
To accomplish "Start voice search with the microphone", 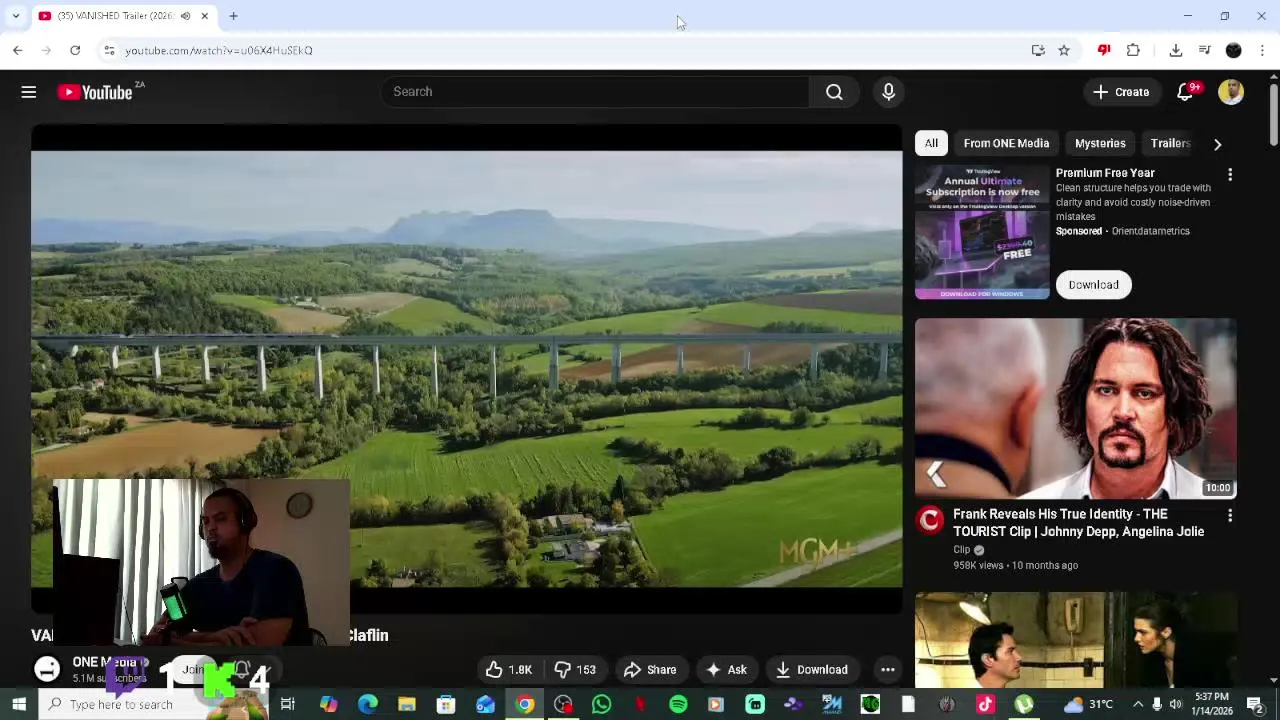I will click(x=889, y=92).
